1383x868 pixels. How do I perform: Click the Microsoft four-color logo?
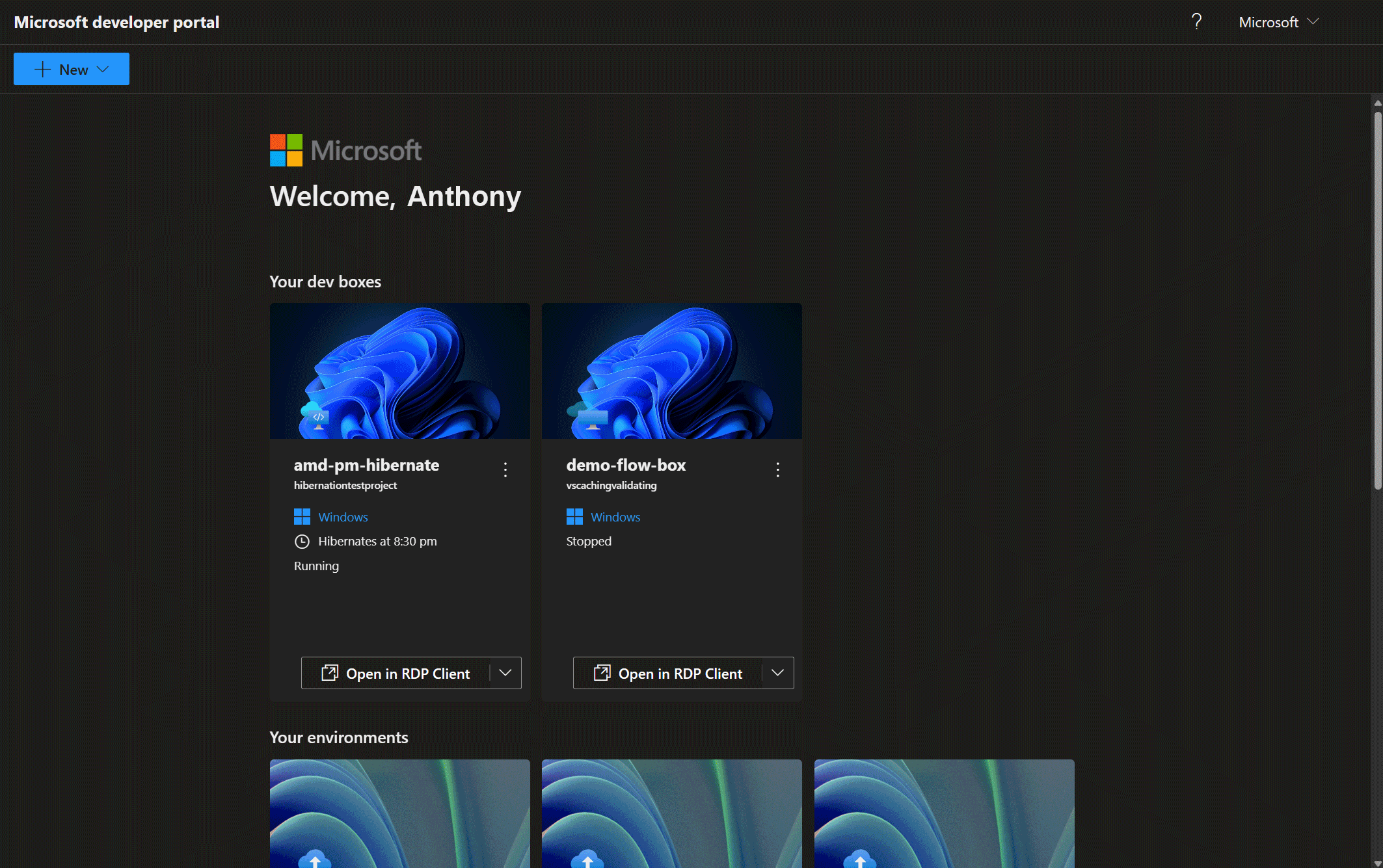(x=286, y=150)
